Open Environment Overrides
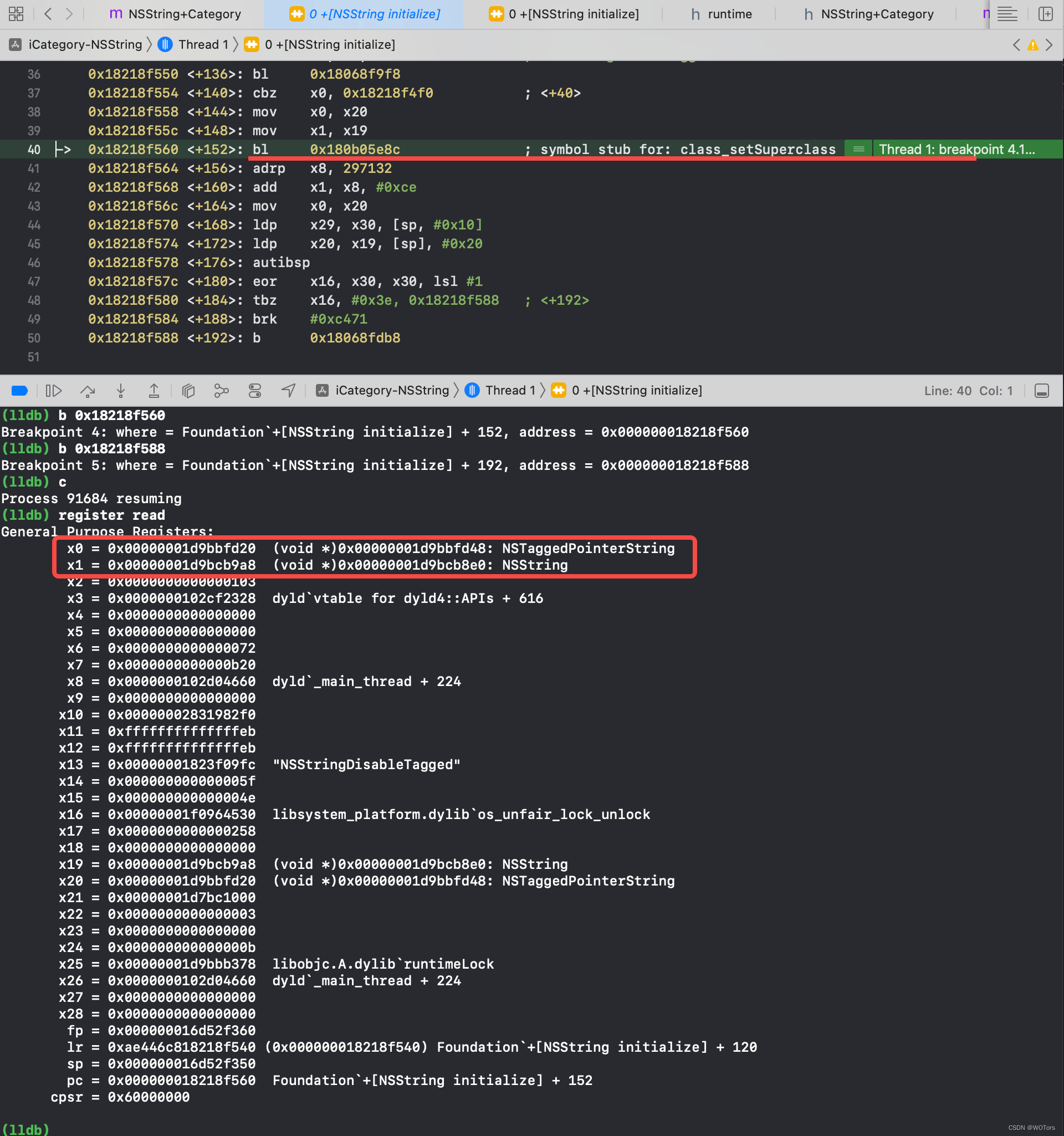This screenshot has width=1064, height=1136. tap(255, 391)
